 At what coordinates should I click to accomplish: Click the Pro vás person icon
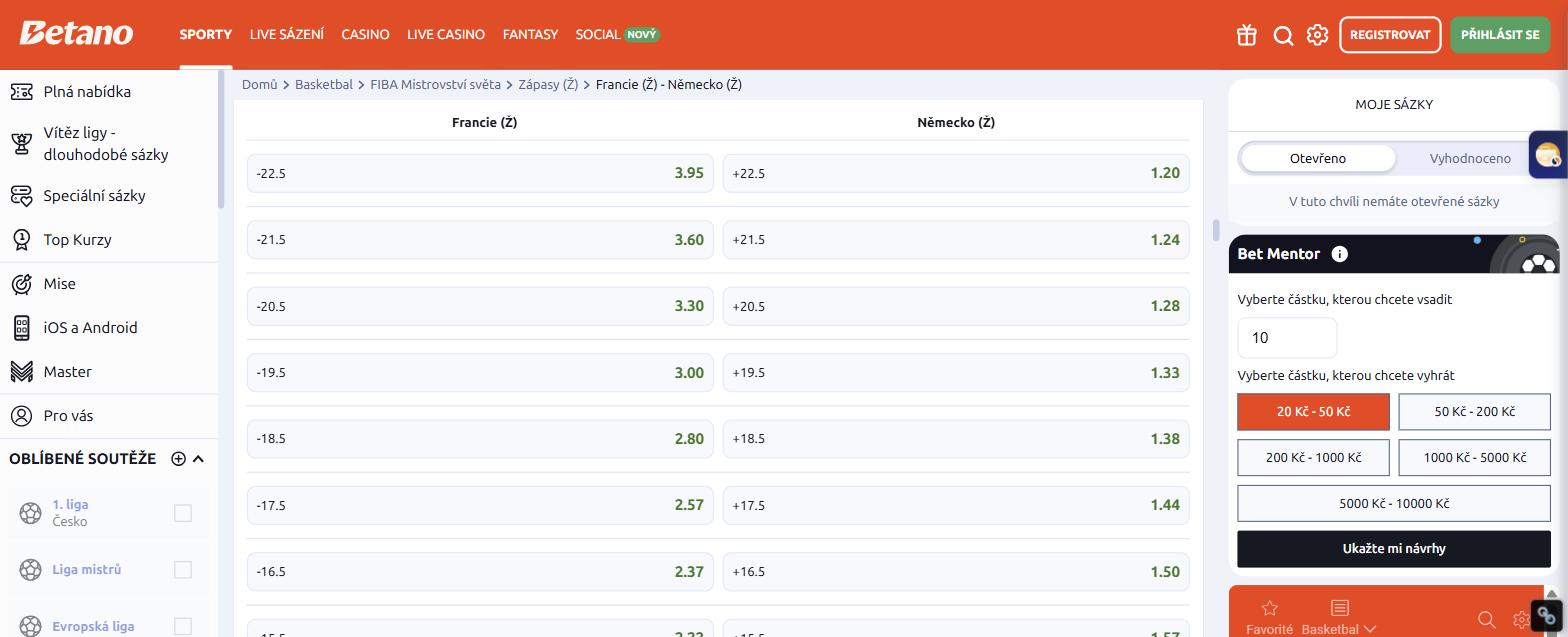21,416
